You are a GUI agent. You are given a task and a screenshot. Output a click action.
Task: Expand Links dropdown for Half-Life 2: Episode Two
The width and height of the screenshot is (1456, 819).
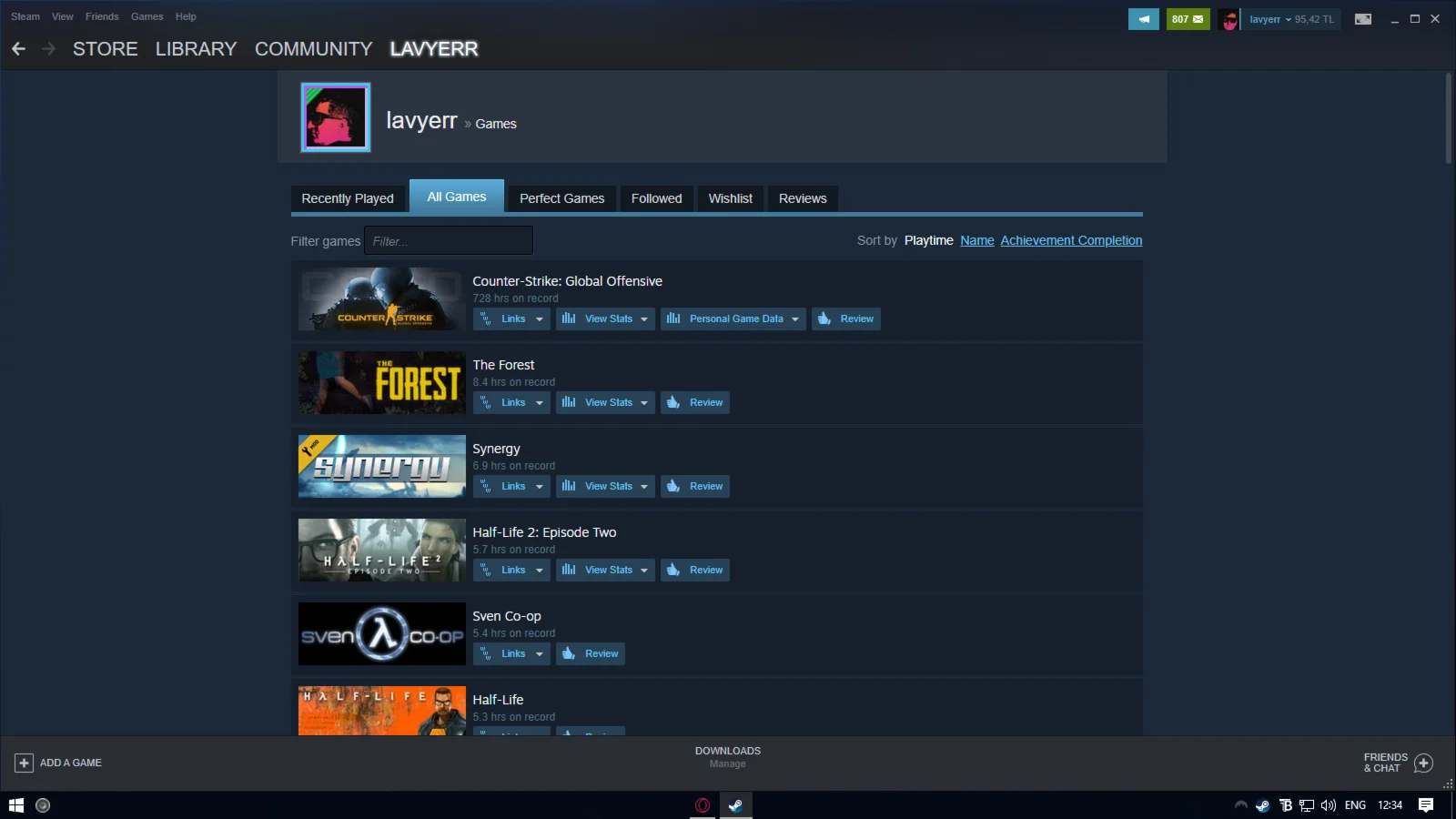(x=511, y=570)
